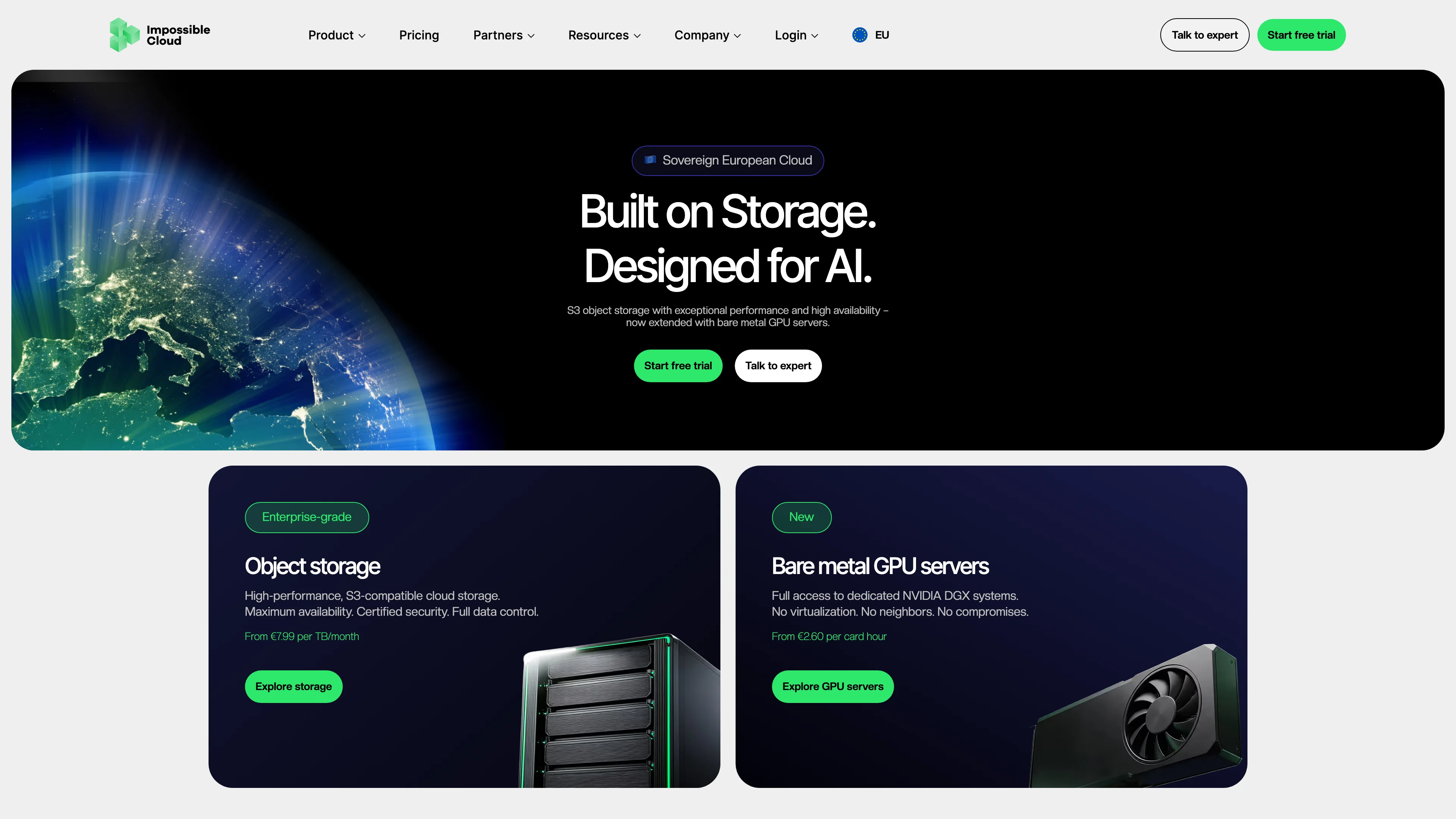Expand the Login dropdown arrow

click(815, 36)
